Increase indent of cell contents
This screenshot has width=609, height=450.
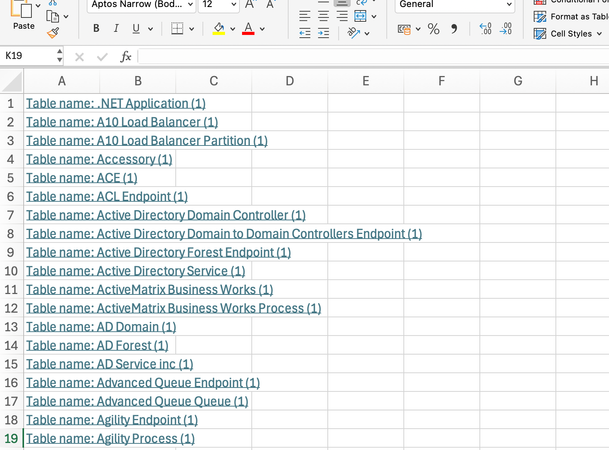point(324,33)
